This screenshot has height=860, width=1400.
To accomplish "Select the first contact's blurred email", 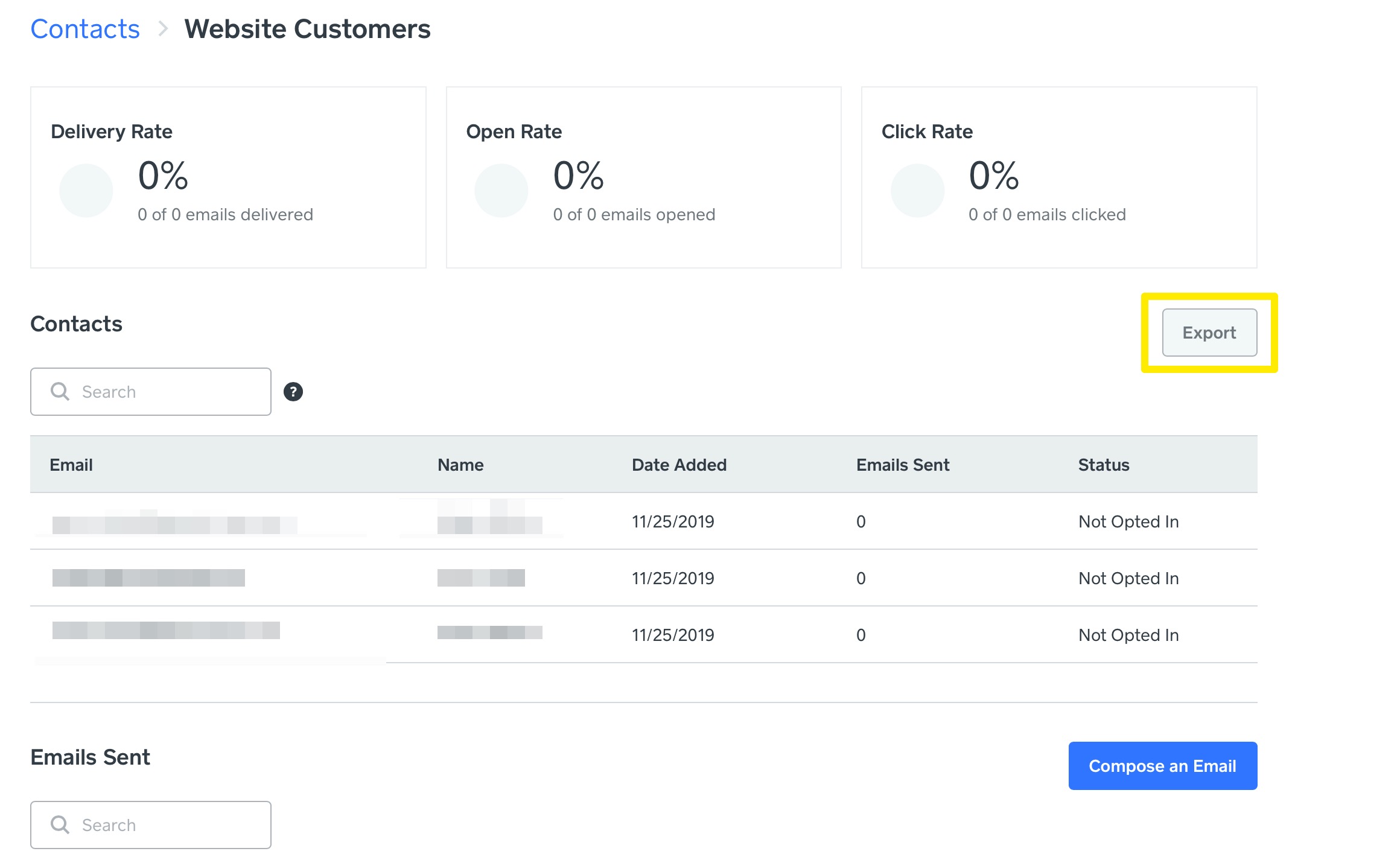I will [174, 524].
